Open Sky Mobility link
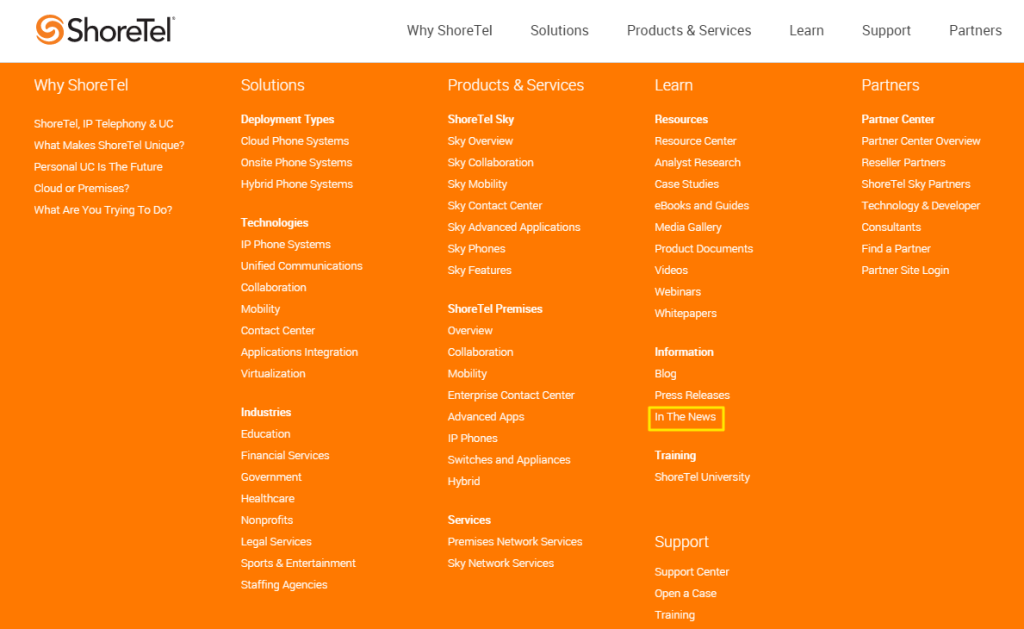This screenshot has height=629, width=1024. point(477,184)
